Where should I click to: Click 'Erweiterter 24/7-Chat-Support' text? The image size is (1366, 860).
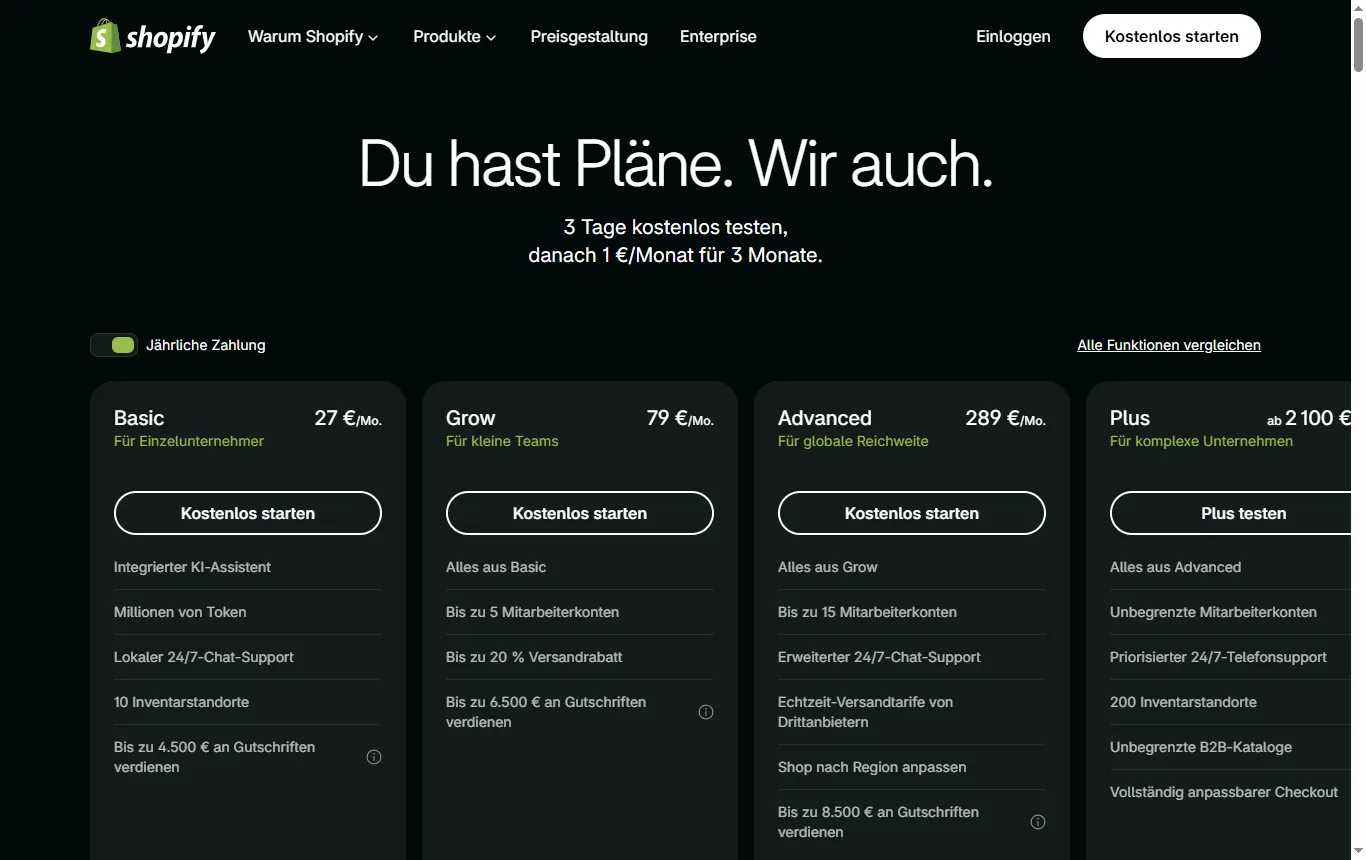tap(879, 657)
